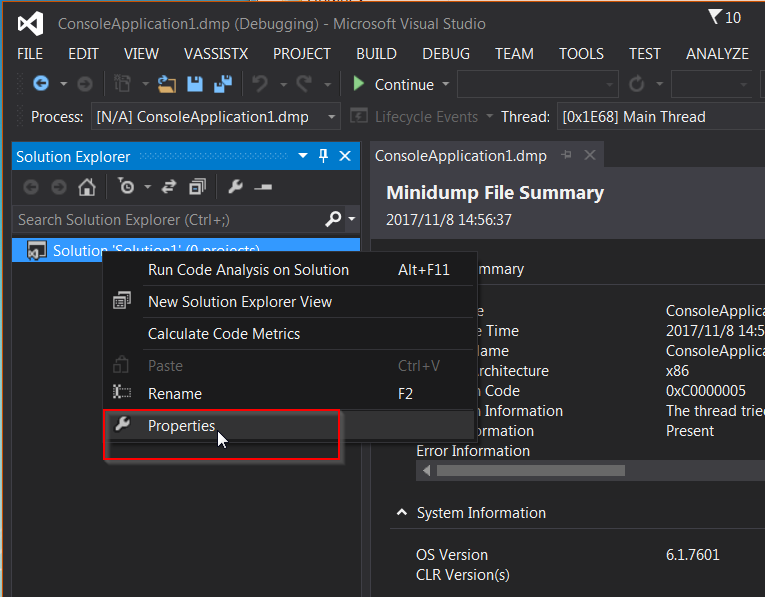
Task: Click the Save floppy disk icon
Action: (x=195, y=84)
